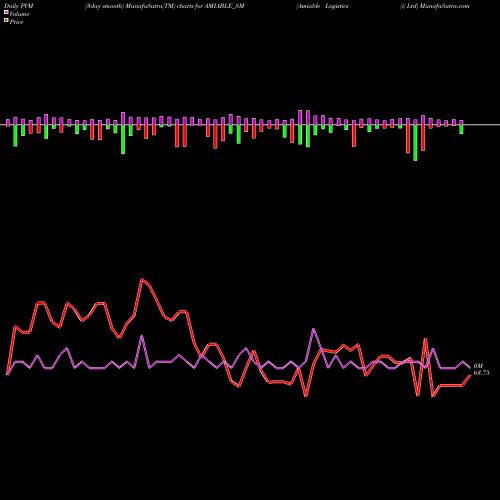Click the highest peak of the red price line
500x500 pixels.
click(142, 279)
